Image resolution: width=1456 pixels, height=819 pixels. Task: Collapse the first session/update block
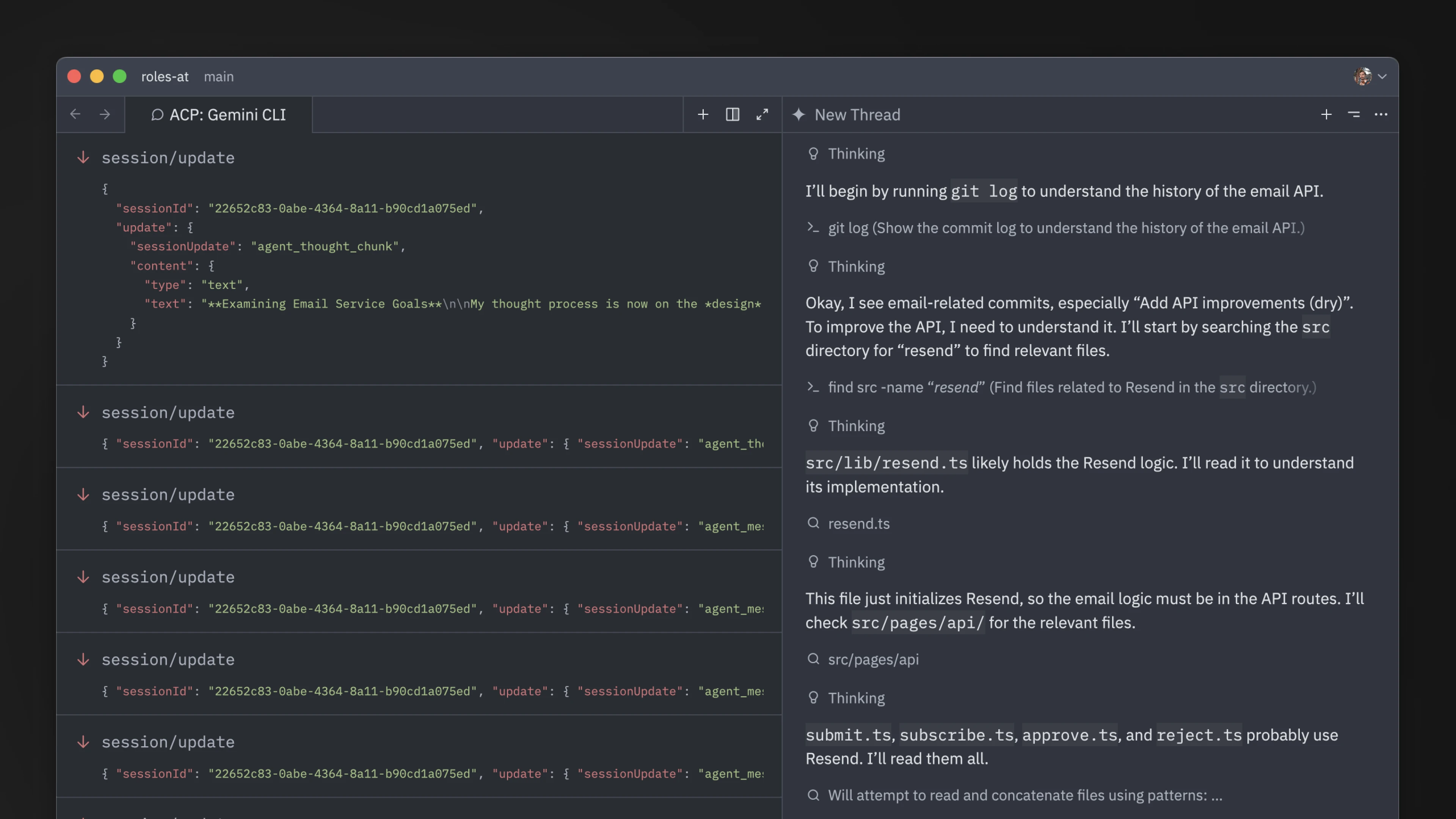[83, 158]
